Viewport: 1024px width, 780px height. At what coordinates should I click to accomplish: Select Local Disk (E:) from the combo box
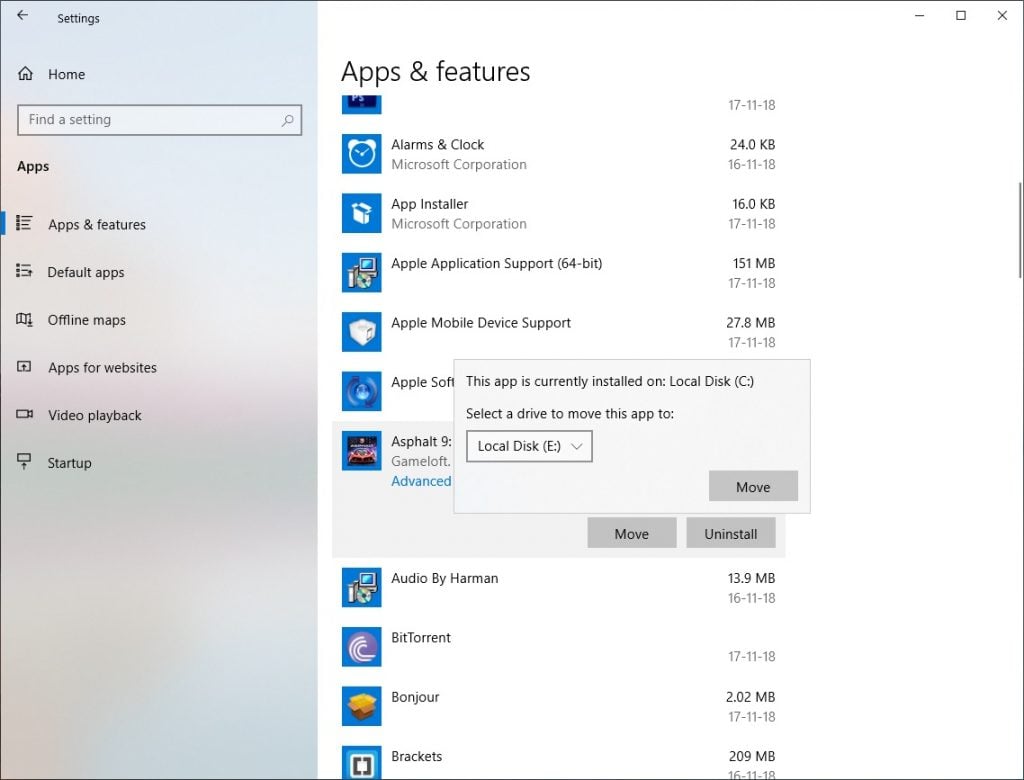click(x=520, y=446)
